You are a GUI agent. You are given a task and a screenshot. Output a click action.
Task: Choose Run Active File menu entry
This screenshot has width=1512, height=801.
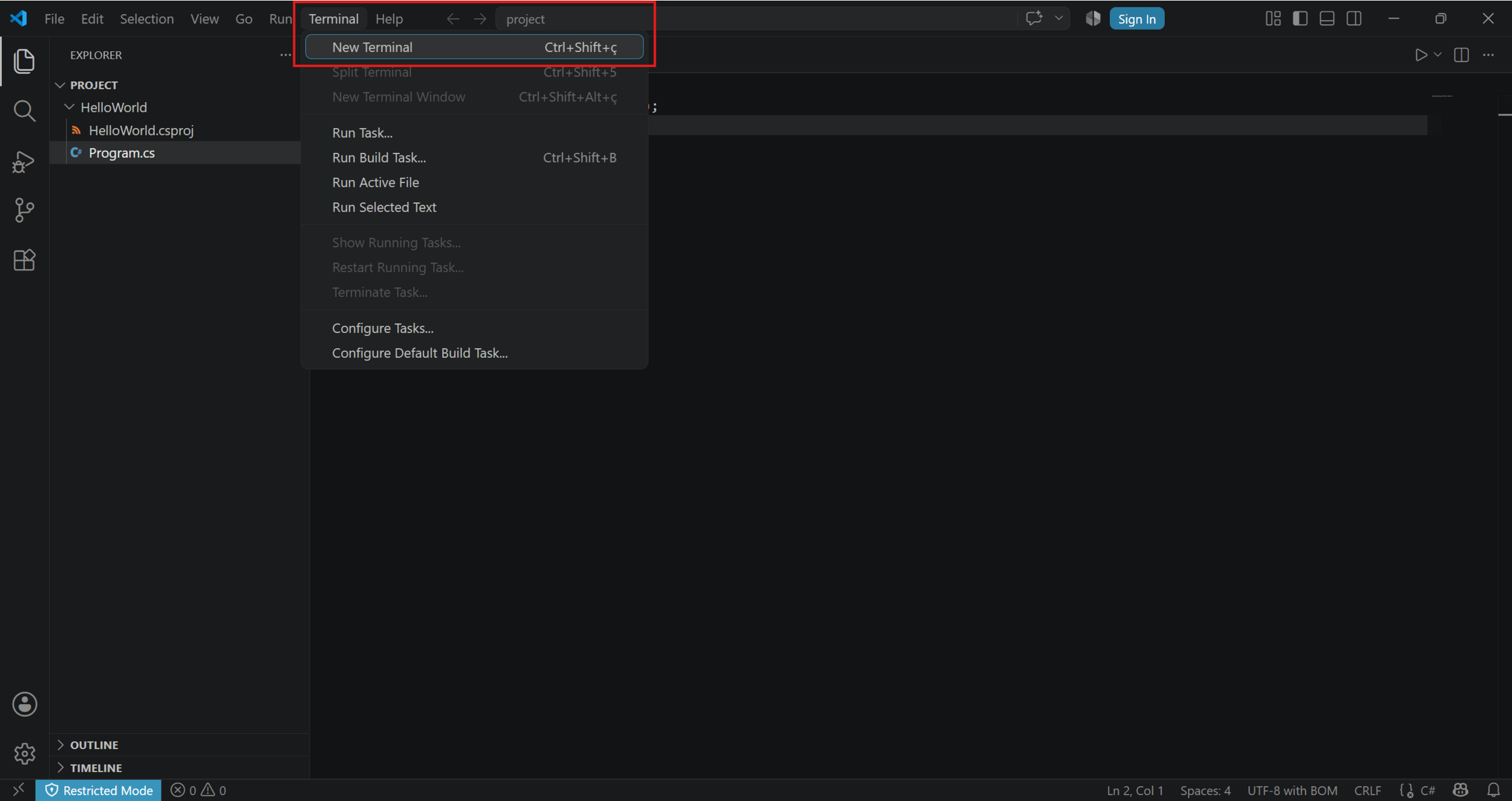(x=474, y=183)
